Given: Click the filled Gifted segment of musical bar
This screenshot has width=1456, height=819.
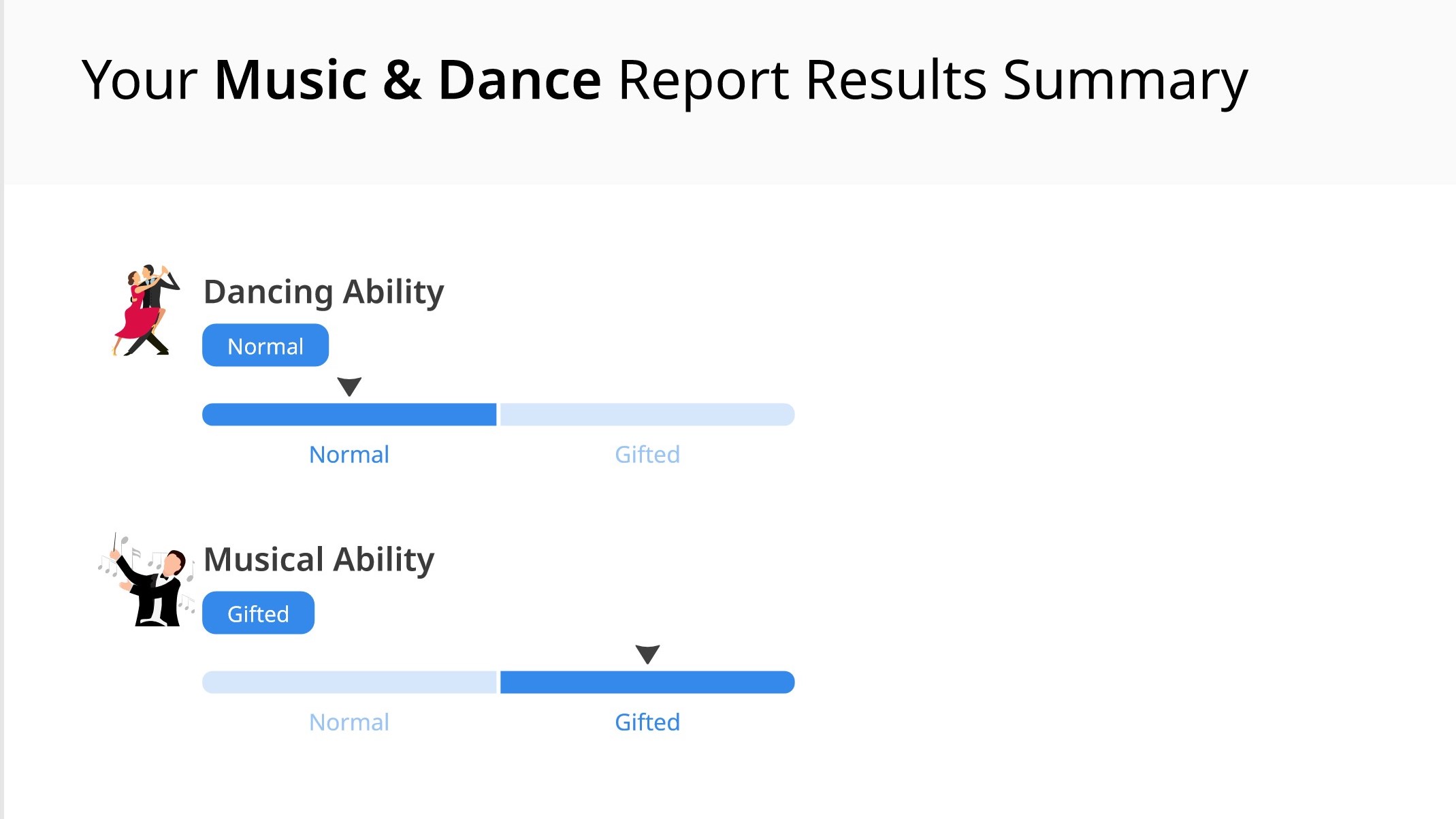Looking at the screenshot, I should pyautogui.click(x=647, y=682).
